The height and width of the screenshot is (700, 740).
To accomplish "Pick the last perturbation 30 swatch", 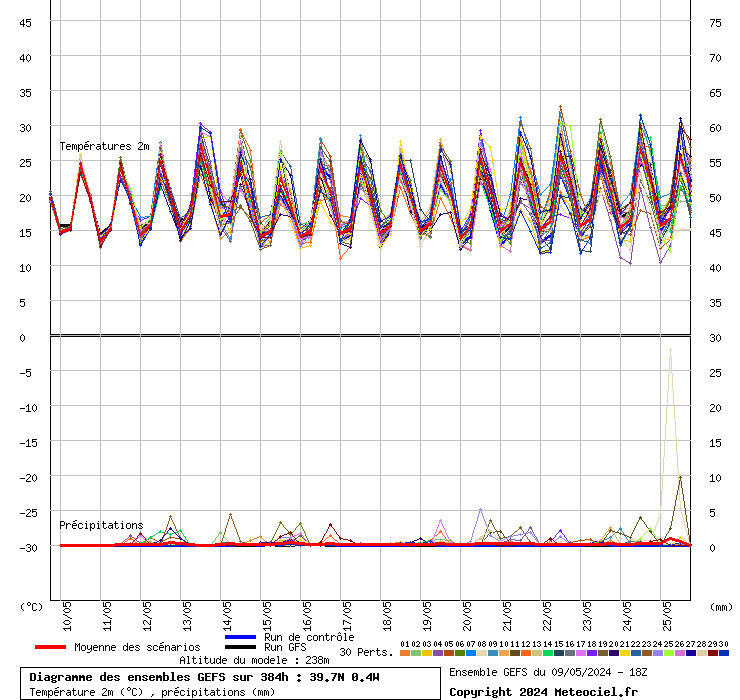I will [x=724, y=653].
